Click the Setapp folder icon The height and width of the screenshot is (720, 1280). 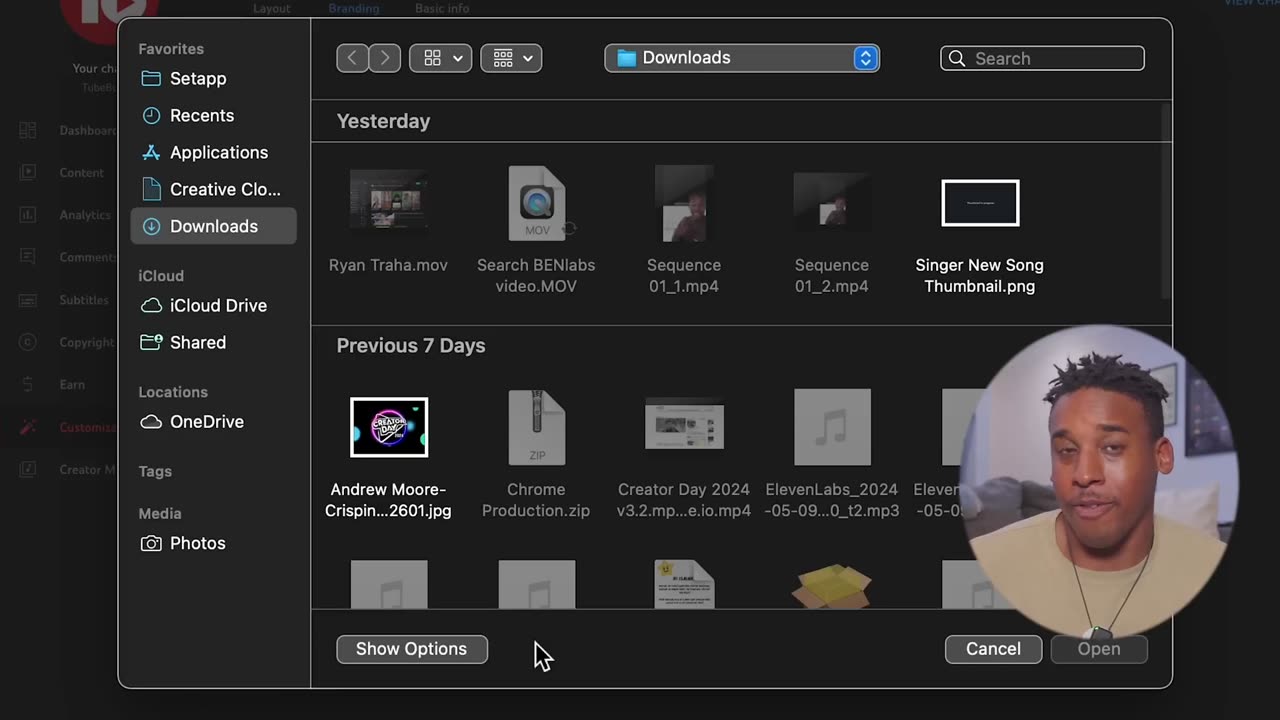click(151, 78)
